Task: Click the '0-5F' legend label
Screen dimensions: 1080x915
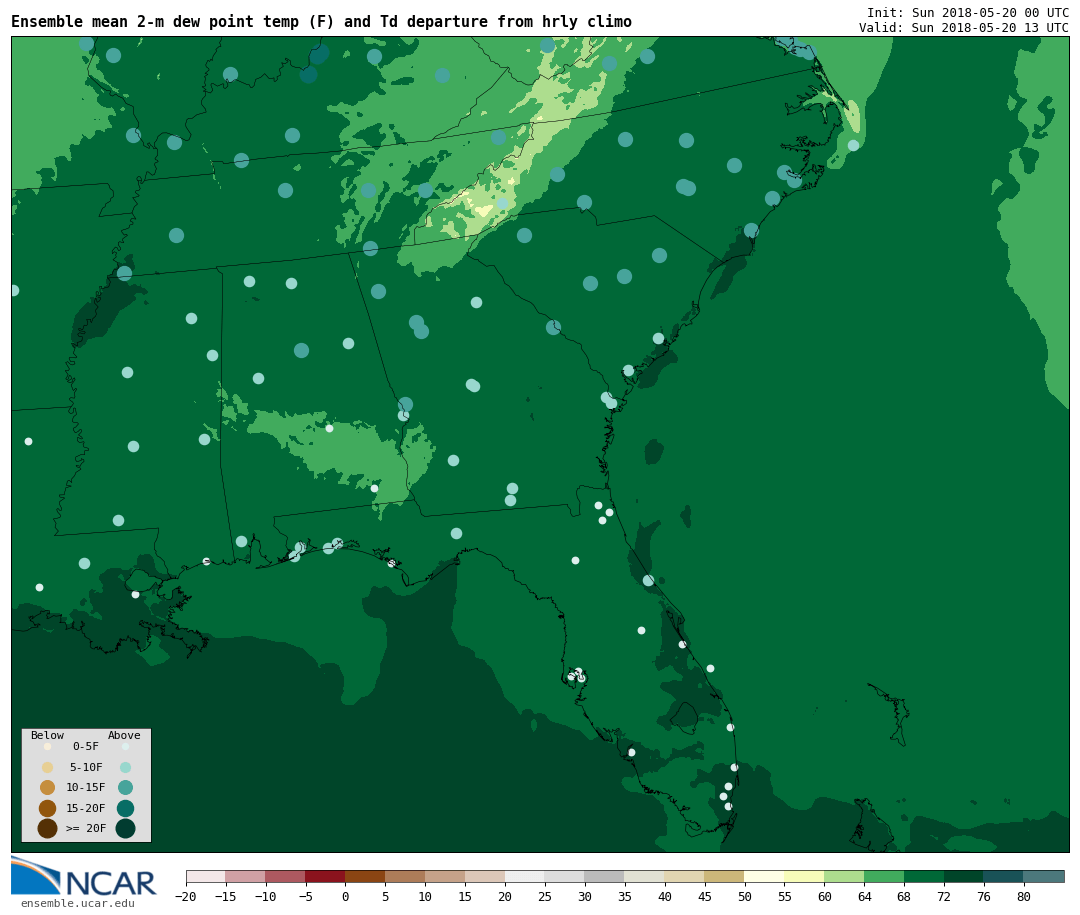Action: point(86,746)
